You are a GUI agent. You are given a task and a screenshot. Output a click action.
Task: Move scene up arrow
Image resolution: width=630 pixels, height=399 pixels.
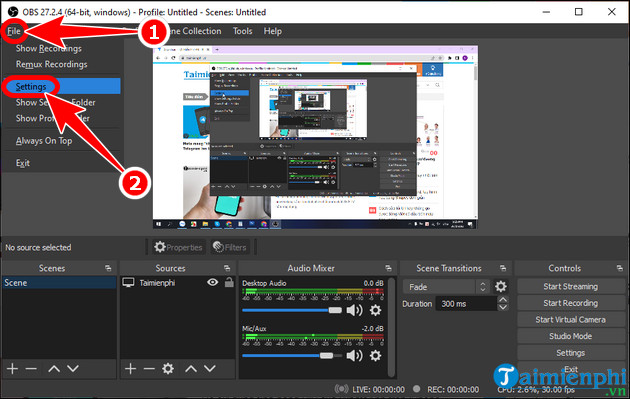pyautogui.click(x=54, y=368)
